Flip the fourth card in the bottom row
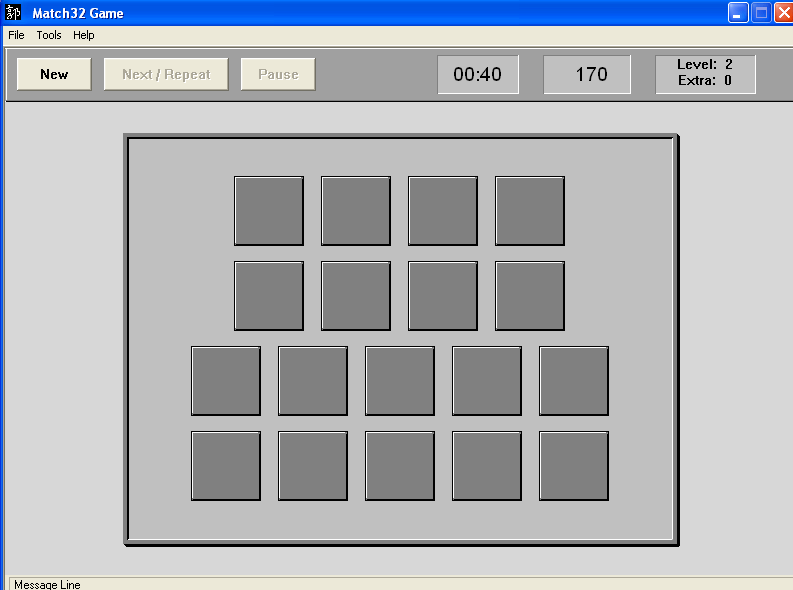This screenshot has height=590, width=793. click(x=487, y=466)
